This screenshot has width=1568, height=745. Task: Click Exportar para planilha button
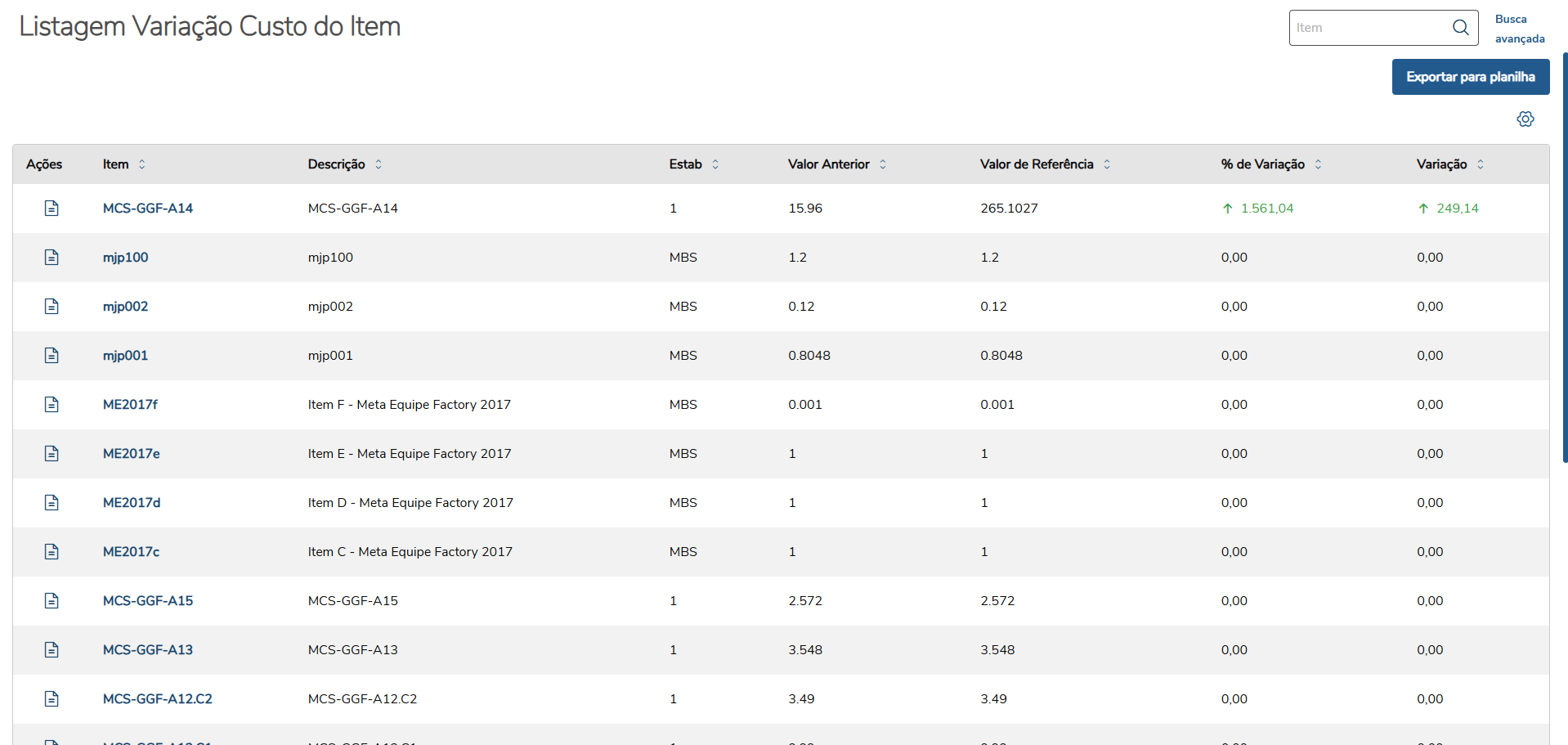(x=1470, y=77)
